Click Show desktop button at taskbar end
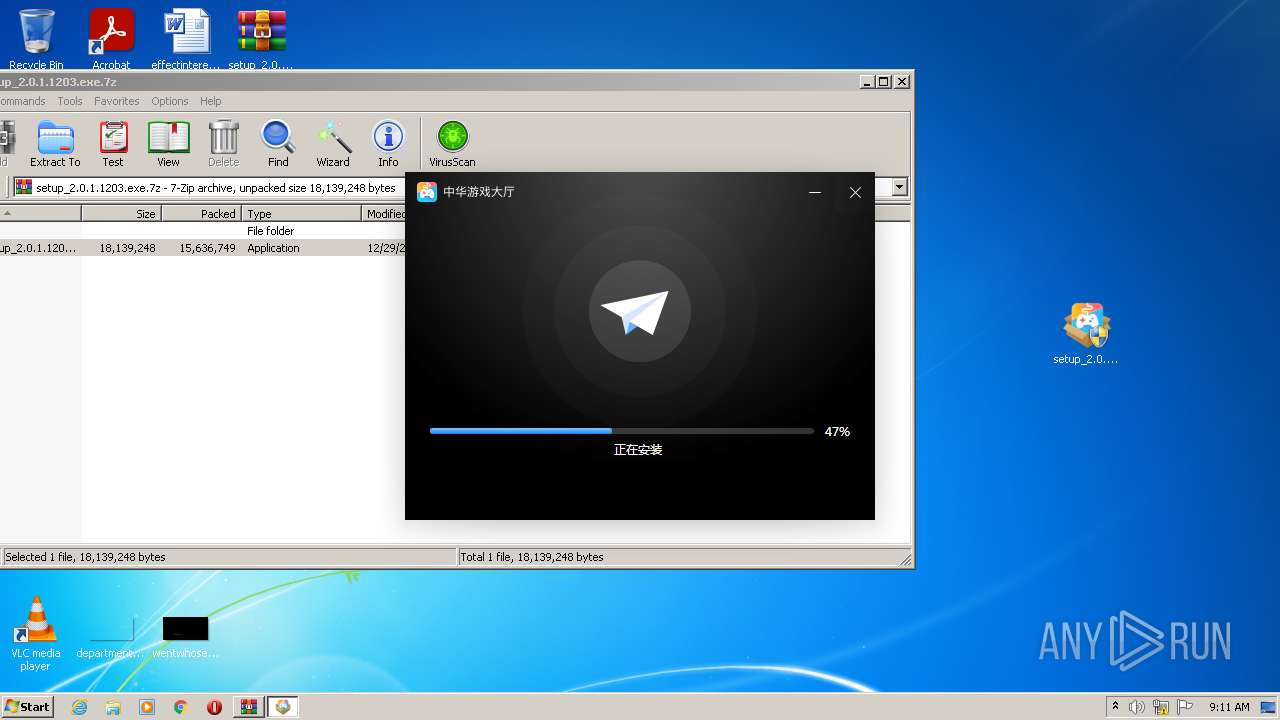This screenshot has height=720, width=1280. [x=1270, y=707]
